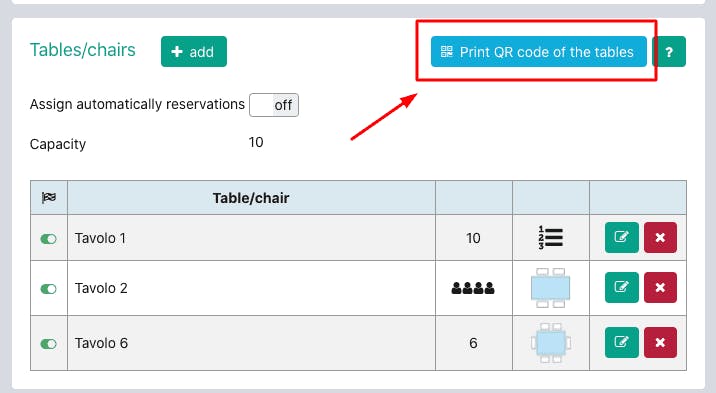Delete the Tavolo 1 table
Screen dimensions: 716x393
660,237
